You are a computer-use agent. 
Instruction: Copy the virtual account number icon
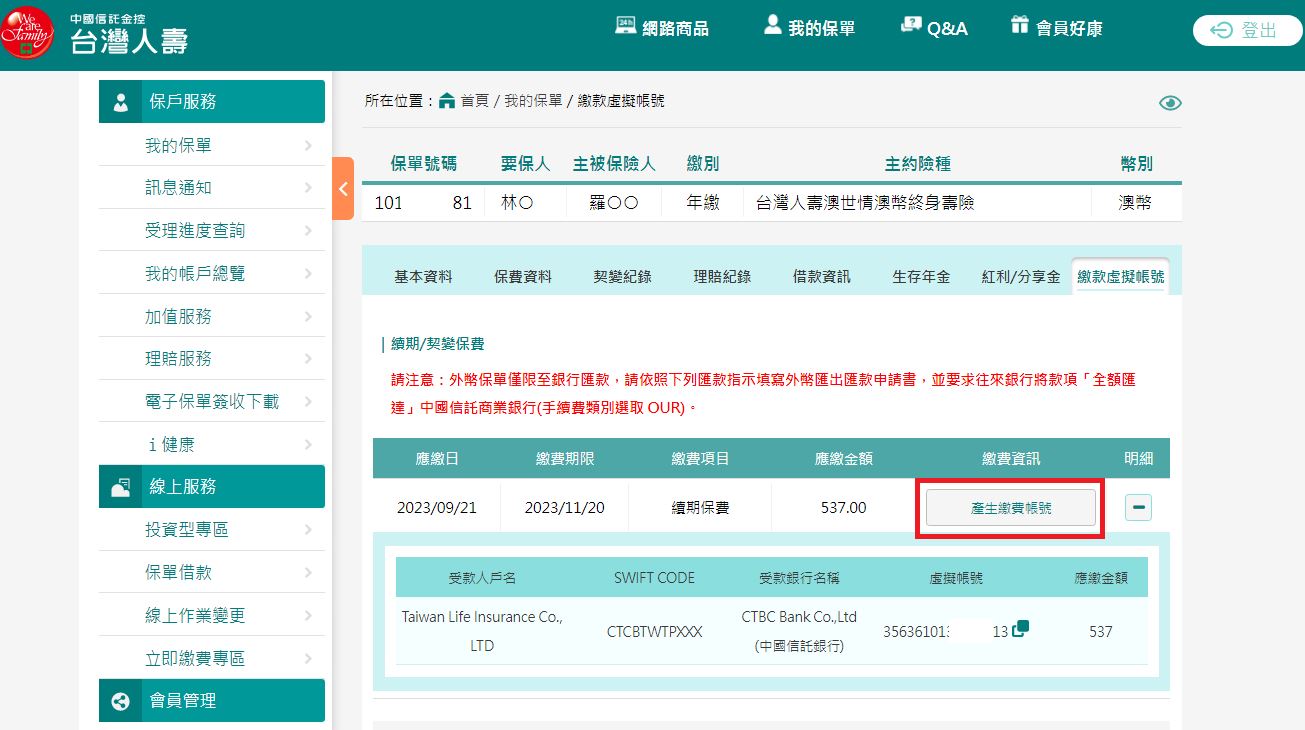[1020, 629]
